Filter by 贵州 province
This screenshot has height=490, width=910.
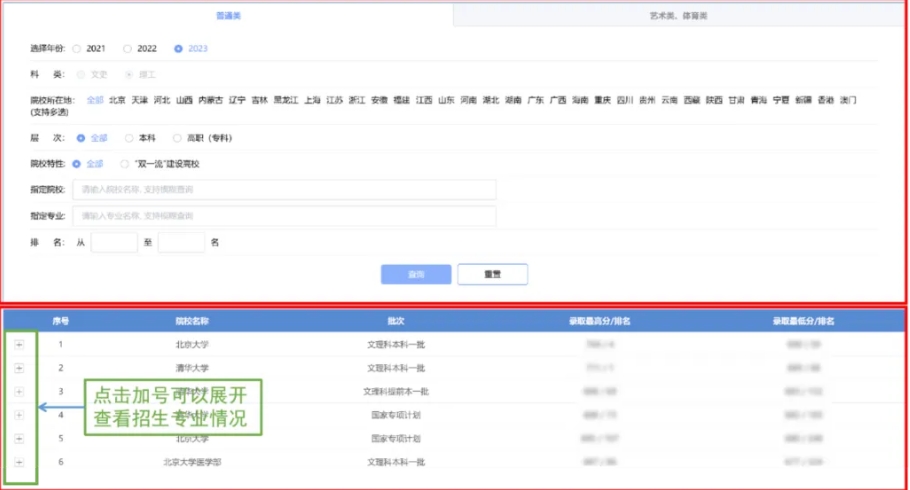tap(647, 100)
